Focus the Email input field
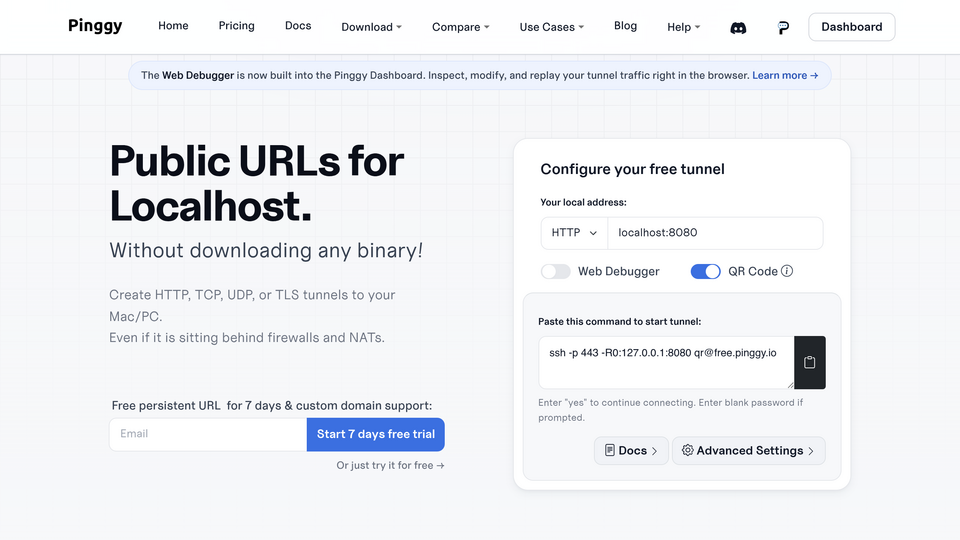Screen dimensions: 960x540 pos(208,434)
